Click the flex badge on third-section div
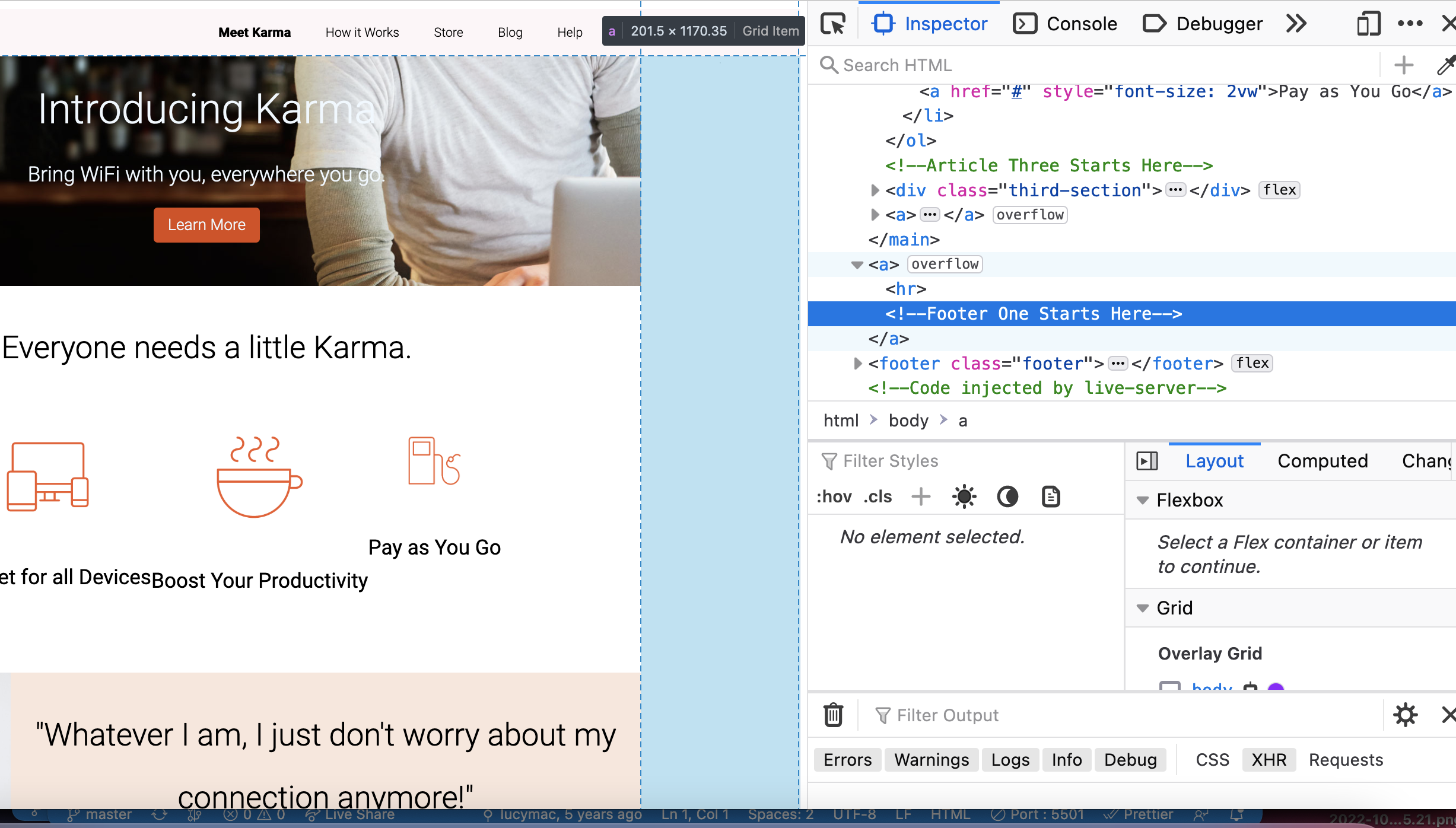The width and height of the screenshot is (1456, 828). pos(1279,190)
